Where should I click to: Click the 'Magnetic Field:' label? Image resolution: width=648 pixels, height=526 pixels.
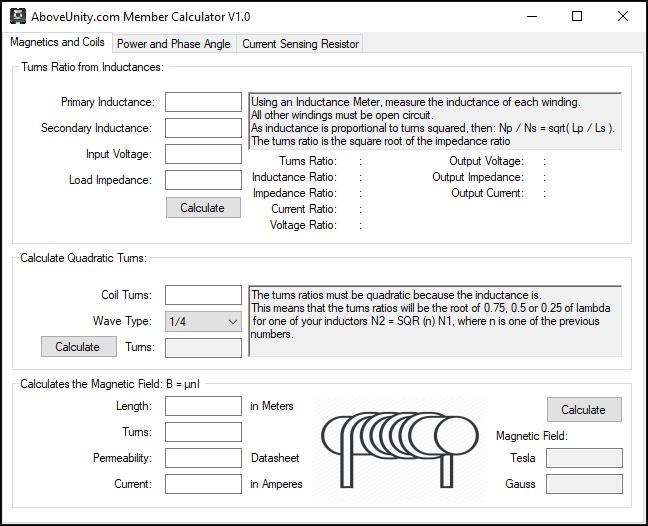point(532,436)
